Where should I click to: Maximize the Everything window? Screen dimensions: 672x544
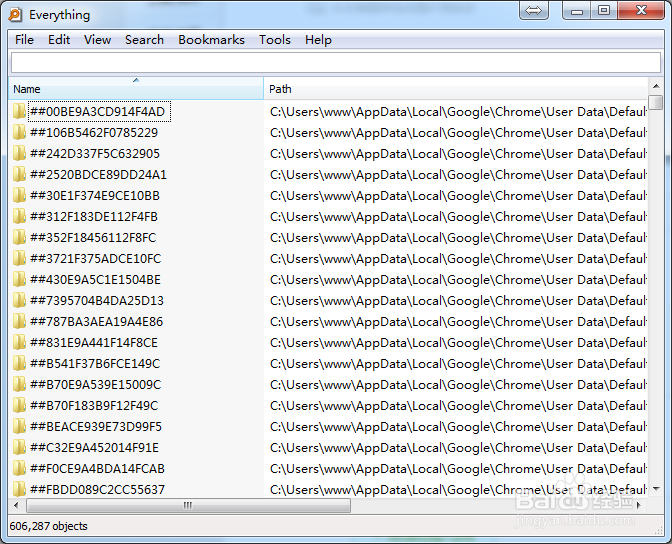(604, 10)
